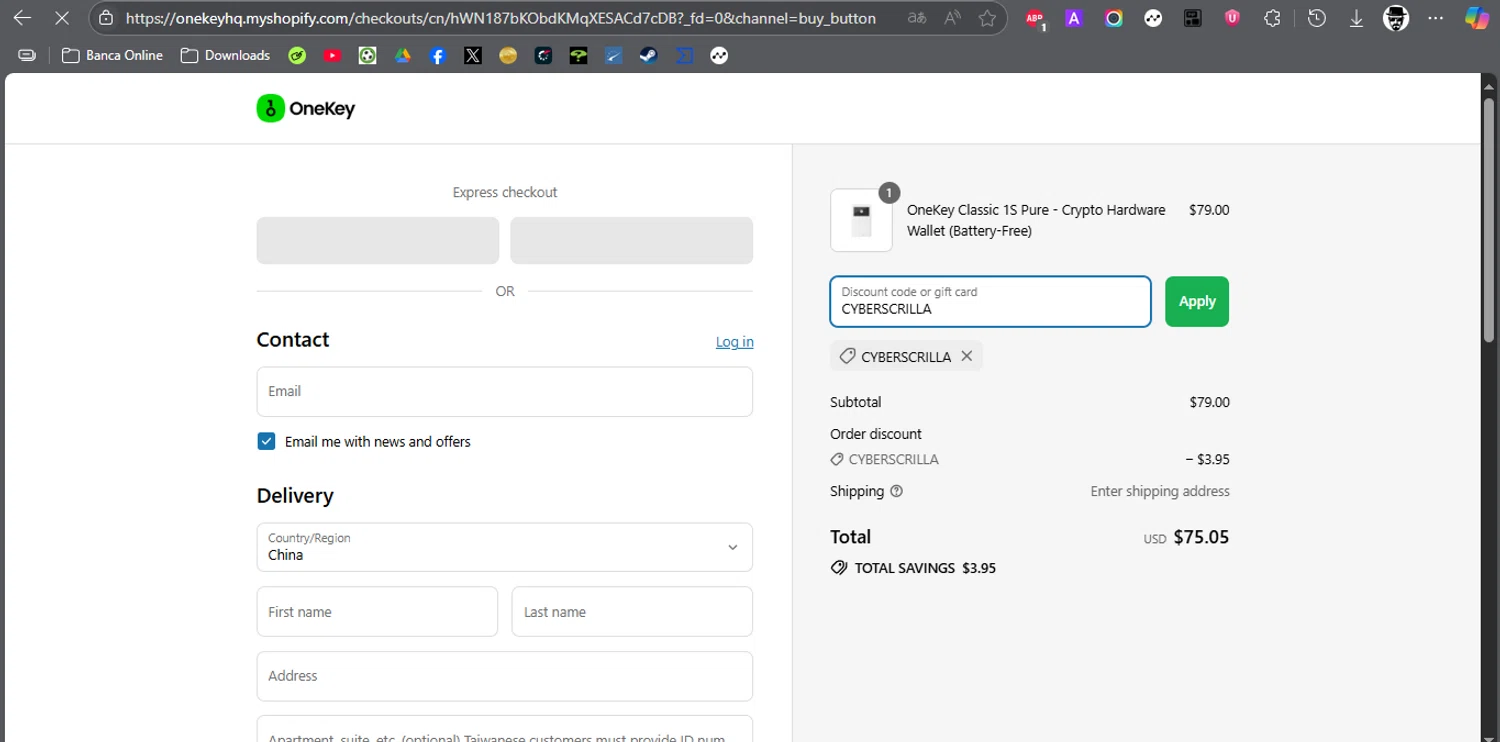The height and width of the screenshot is (742, 1500).
Task: Open the Downloads bookmarks folder
Action: (x=225, y=56)
